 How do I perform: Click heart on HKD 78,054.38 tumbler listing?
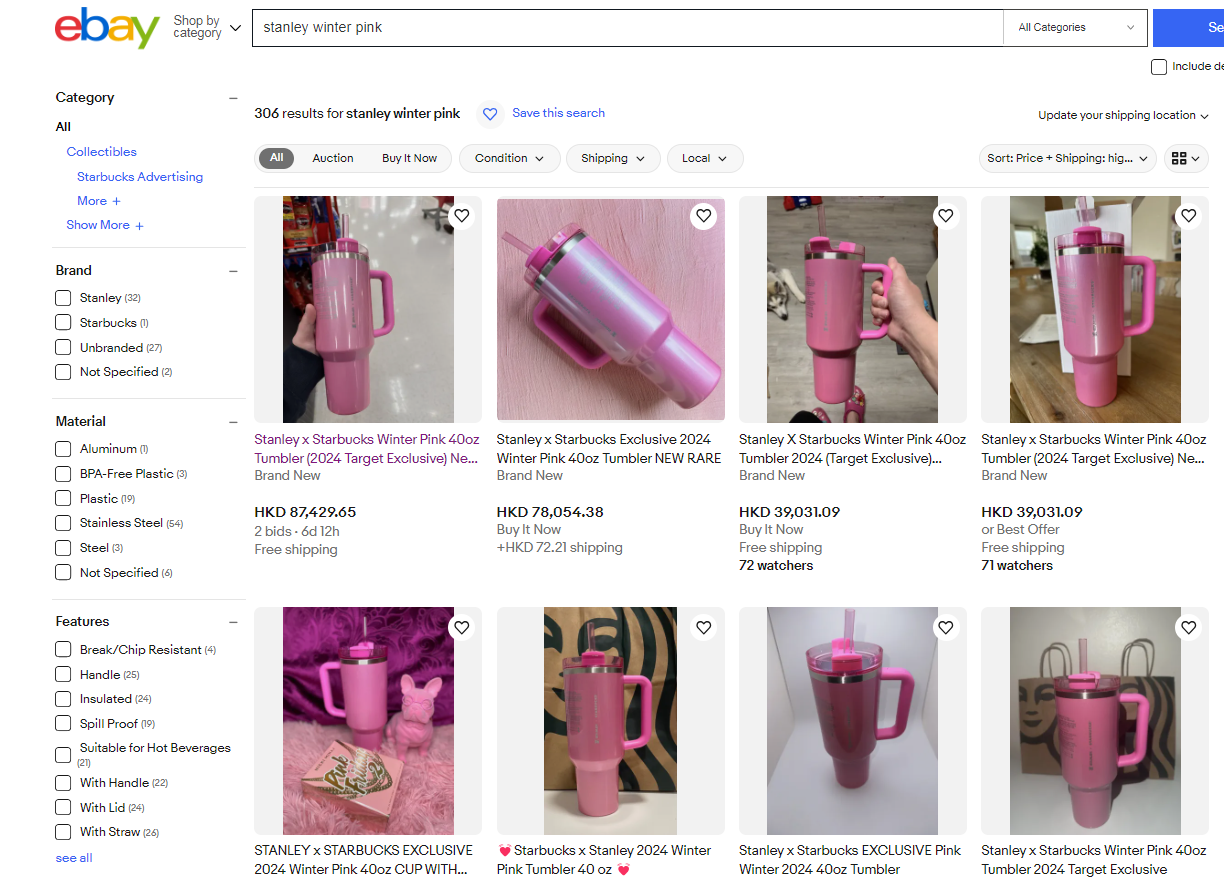click(x=703, y=216)
